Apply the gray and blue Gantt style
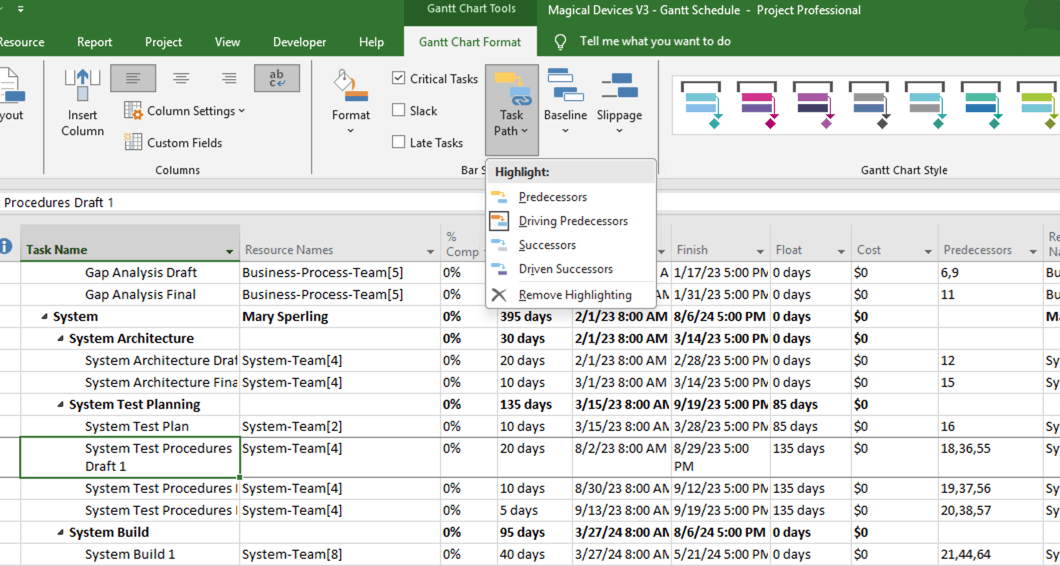 [x=869, y=105]
